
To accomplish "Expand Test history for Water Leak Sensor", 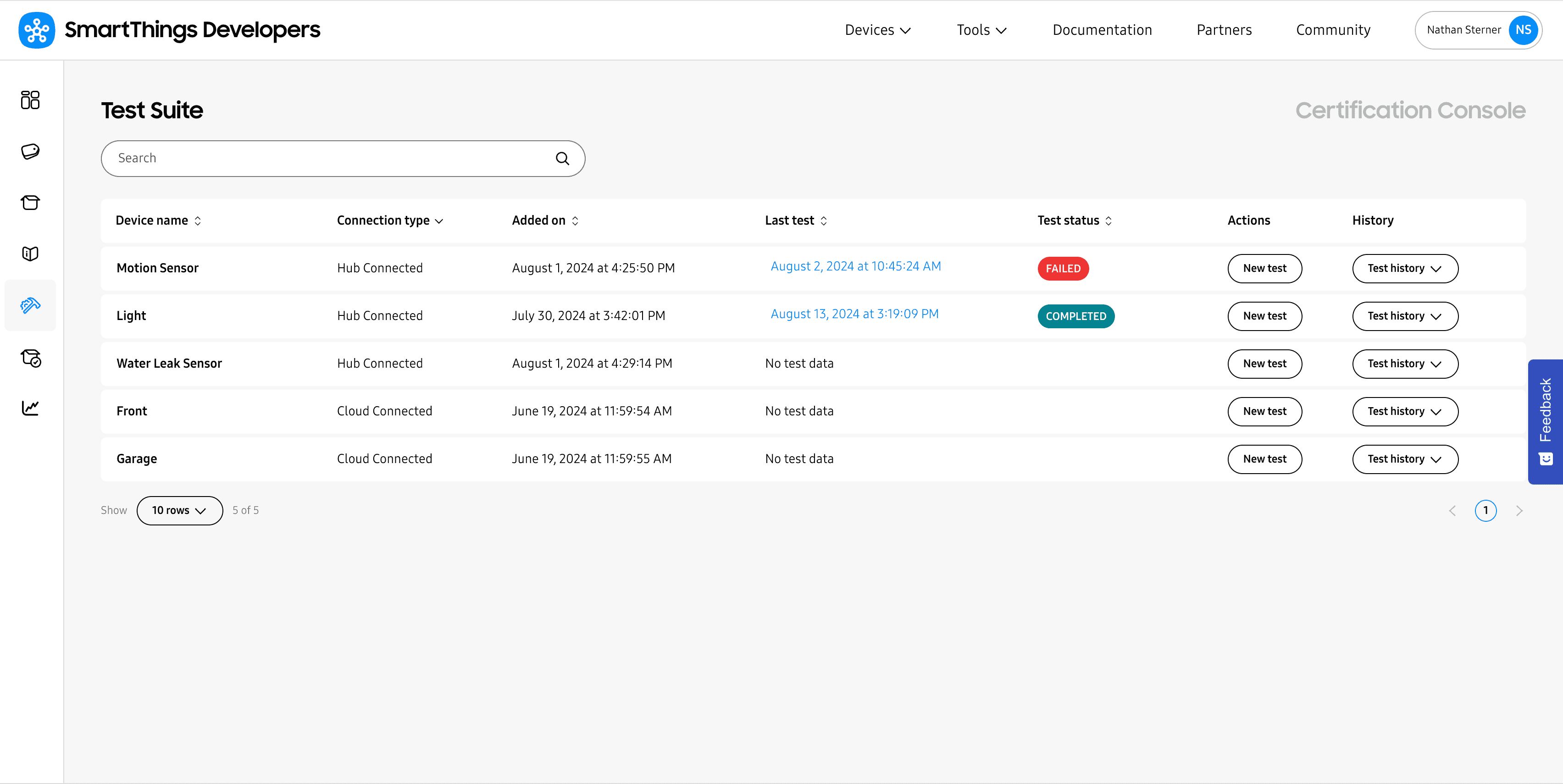I will tap(1405, 364).
